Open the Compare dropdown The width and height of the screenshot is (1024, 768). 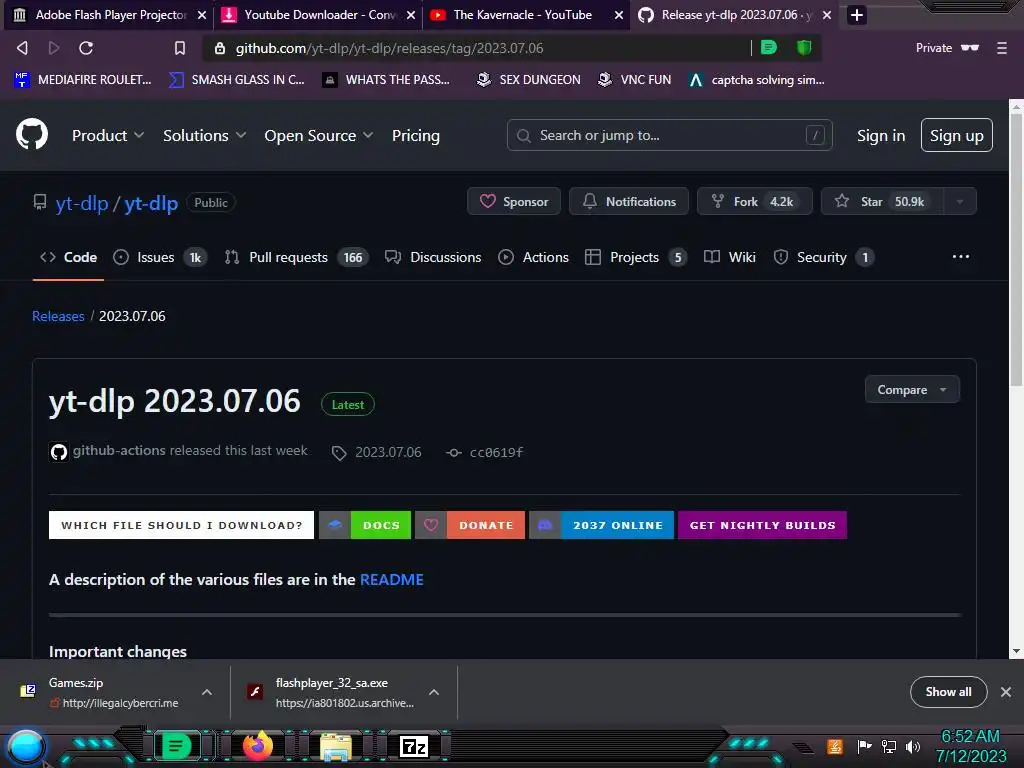click(x=912, y=389)
